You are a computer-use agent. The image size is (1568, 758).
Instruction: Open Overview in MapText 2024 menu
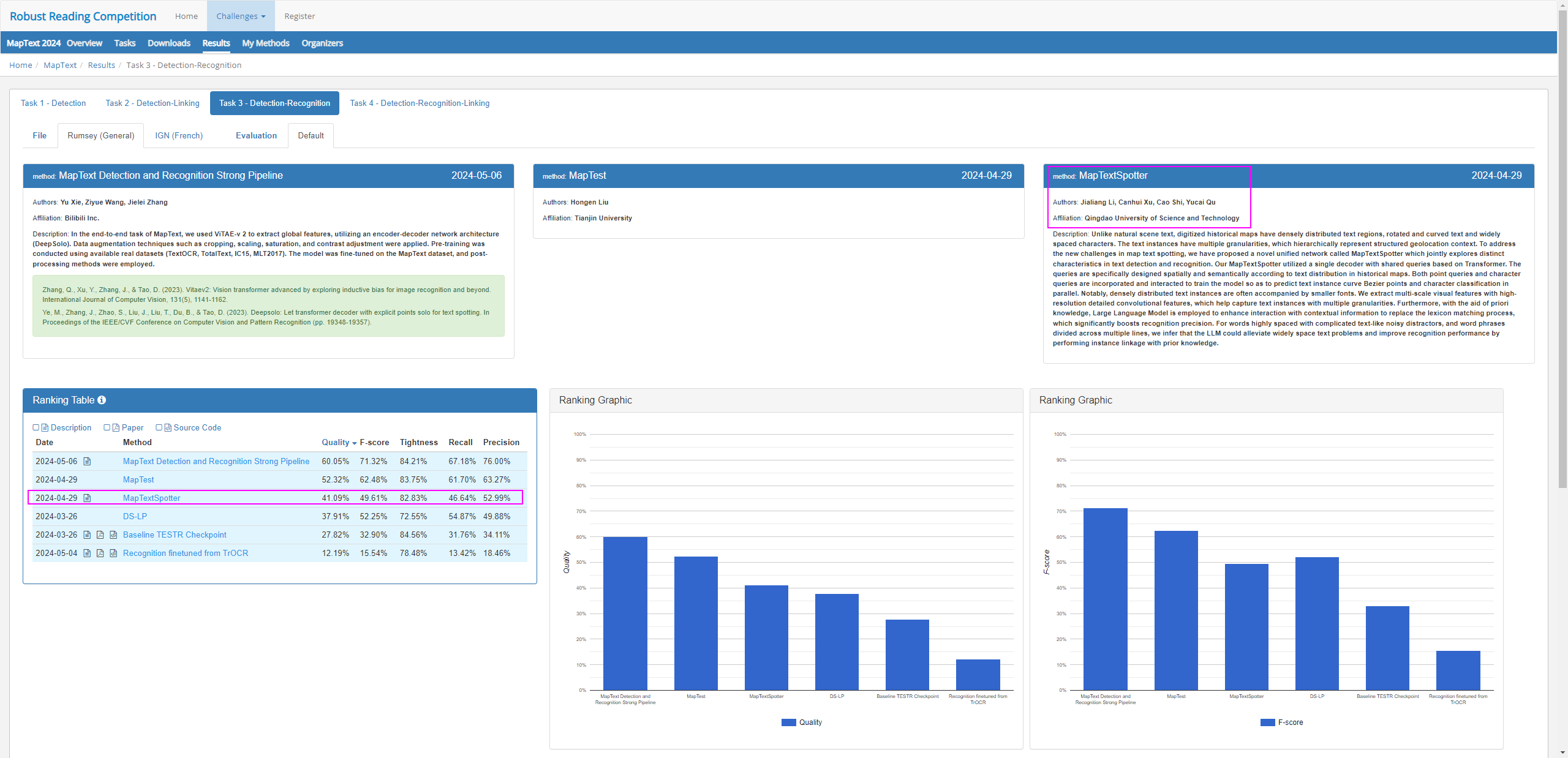(85, 43)
